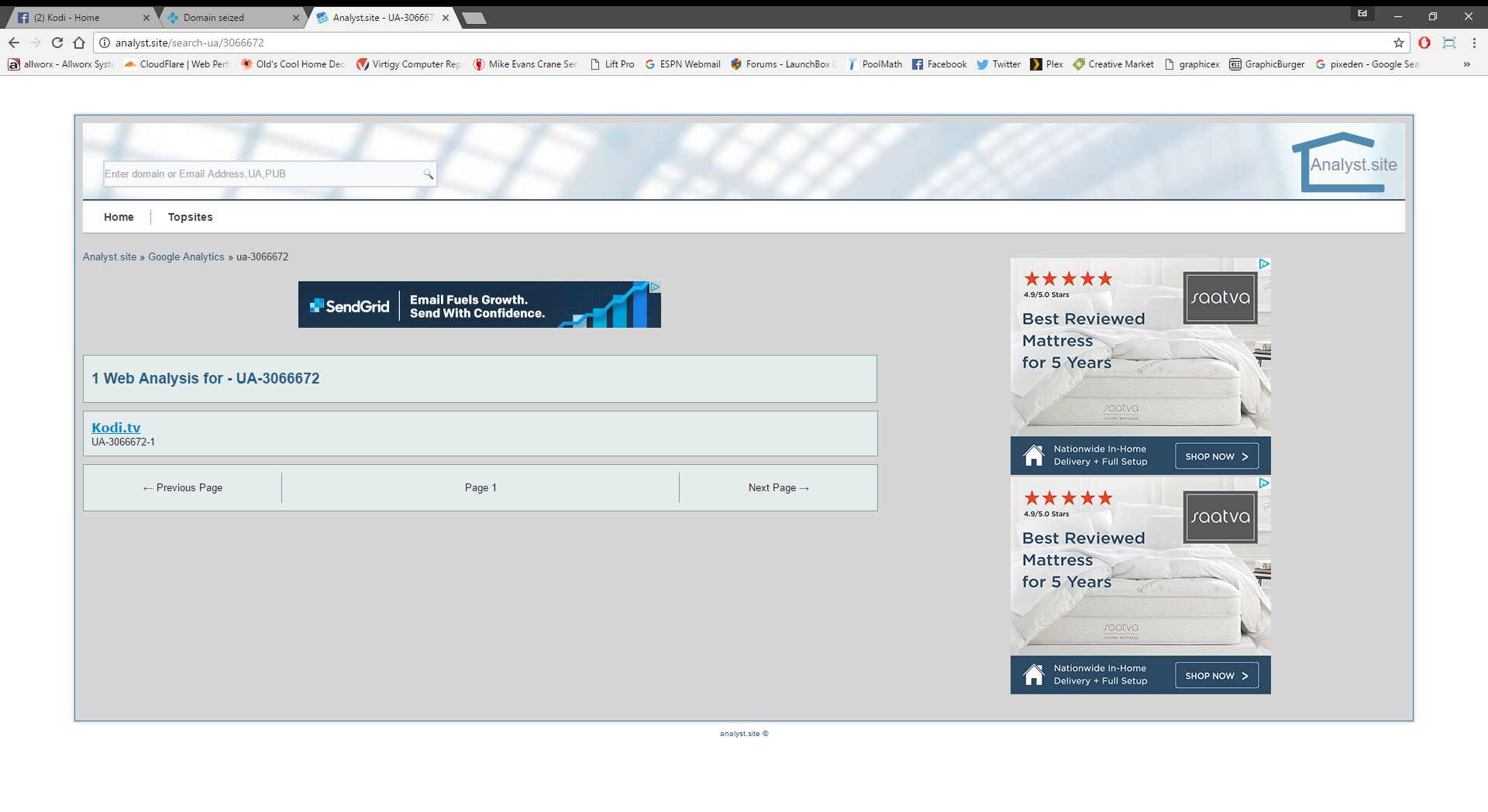Open the Plex bookmark
1488x812 pixels.
(1046, 64)
